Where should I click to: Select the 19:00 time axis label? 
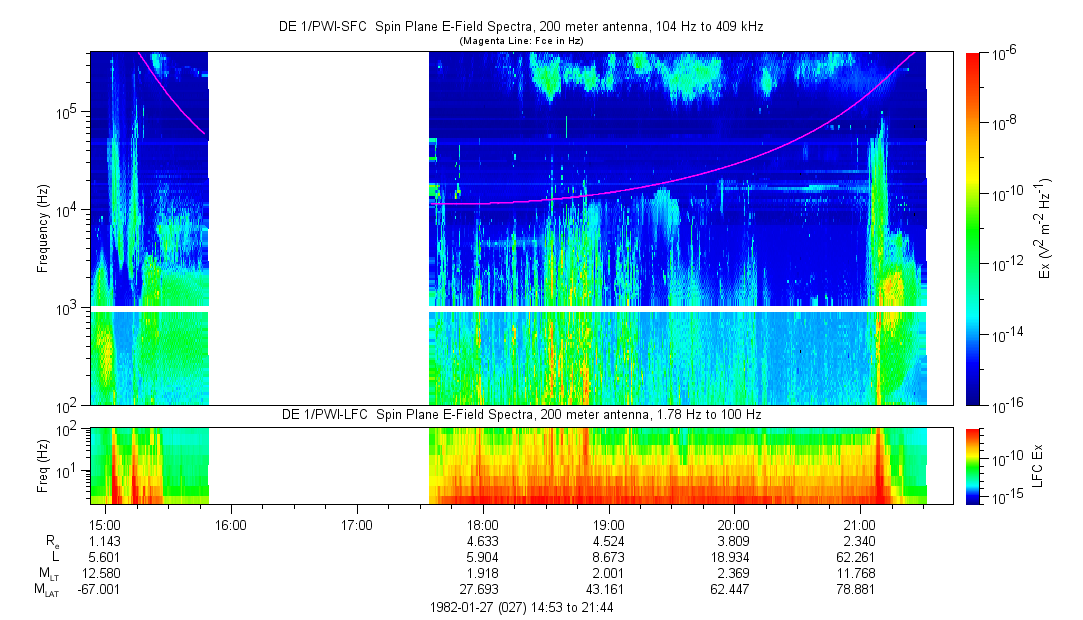609,524
